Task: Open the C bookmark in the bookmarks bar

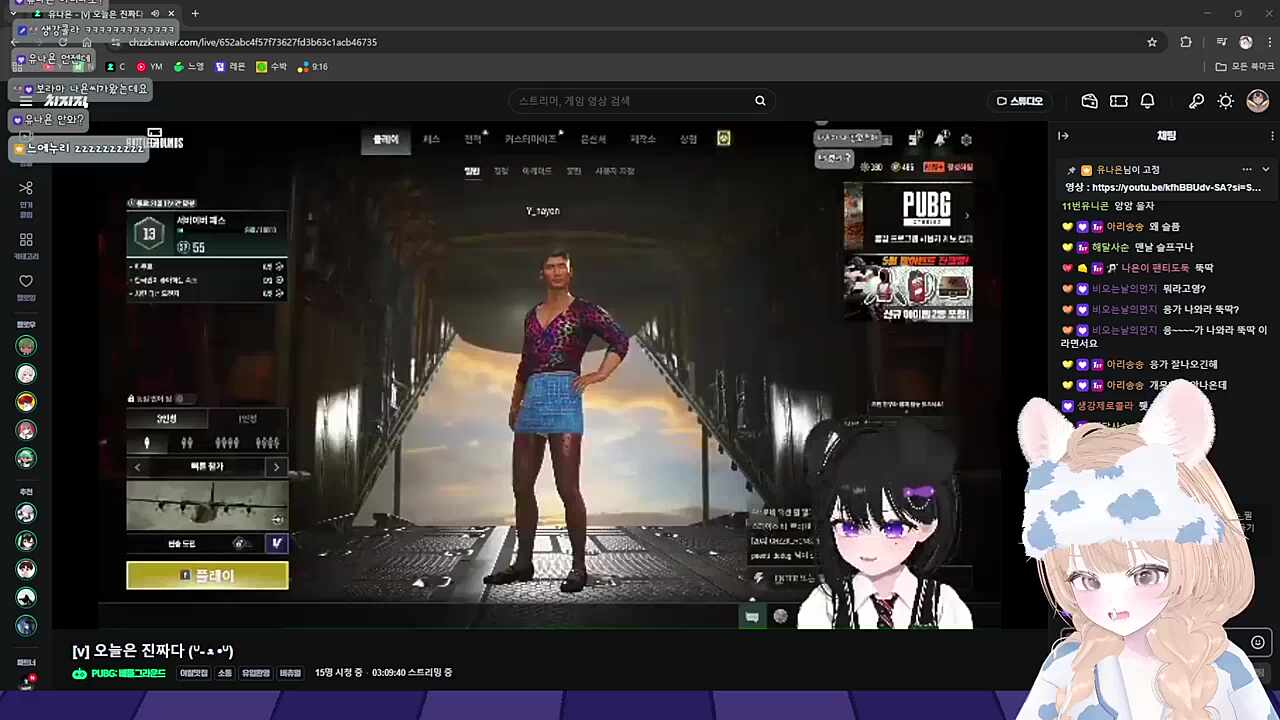Action: click(116, 67)
